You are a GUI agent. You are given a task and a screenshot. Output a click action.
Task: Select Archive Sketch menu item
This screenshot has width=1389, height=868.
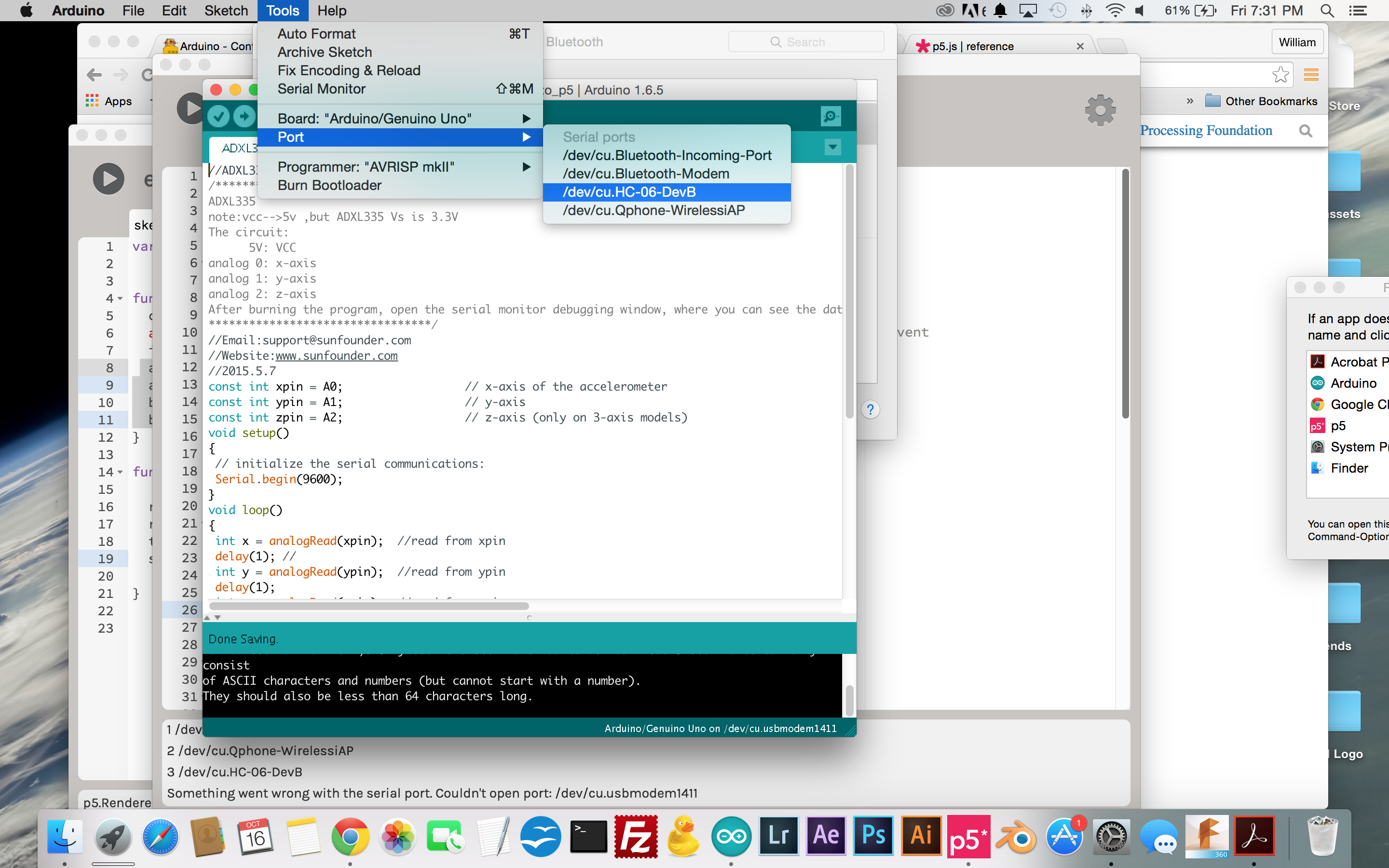click(400, 52)
